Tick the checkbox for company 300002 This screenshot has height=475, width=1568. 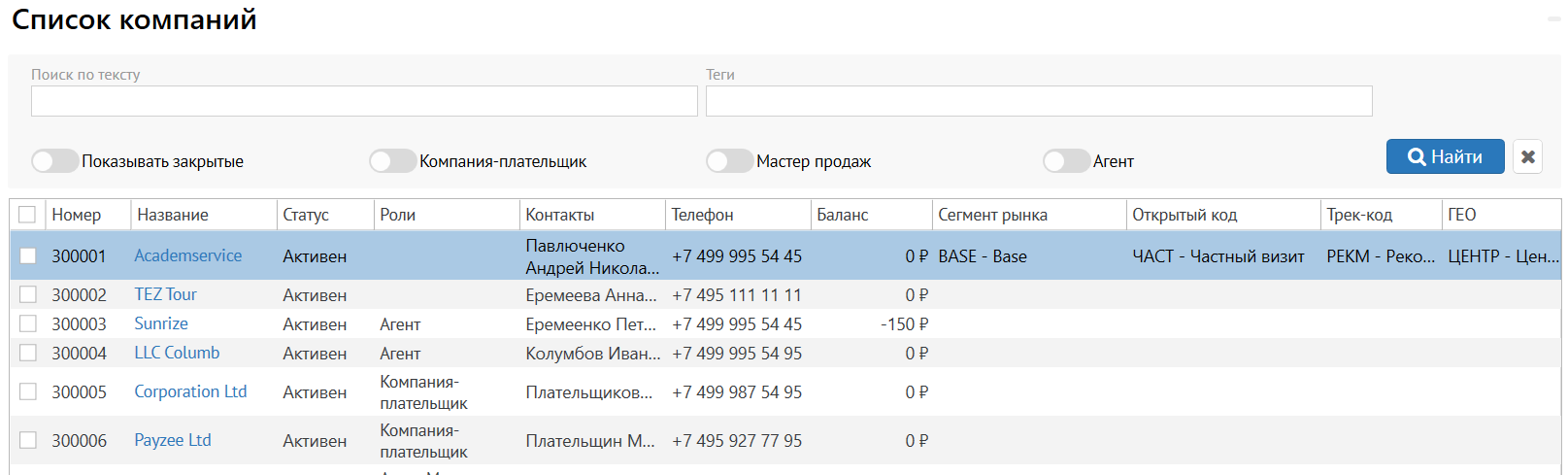[28, 294]
